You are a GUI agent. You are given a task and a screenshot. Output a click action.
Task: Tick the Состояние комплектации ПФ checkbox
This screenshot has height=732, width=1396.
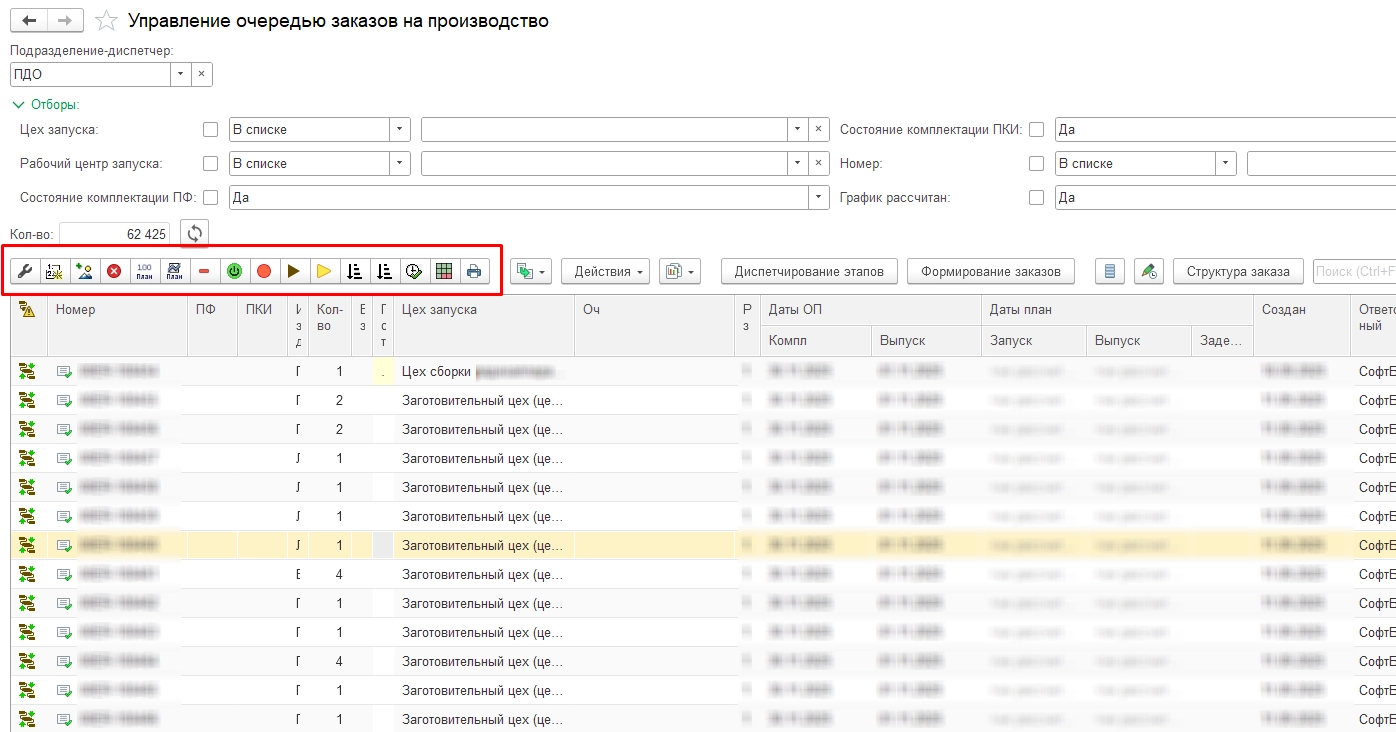(210, 198)
